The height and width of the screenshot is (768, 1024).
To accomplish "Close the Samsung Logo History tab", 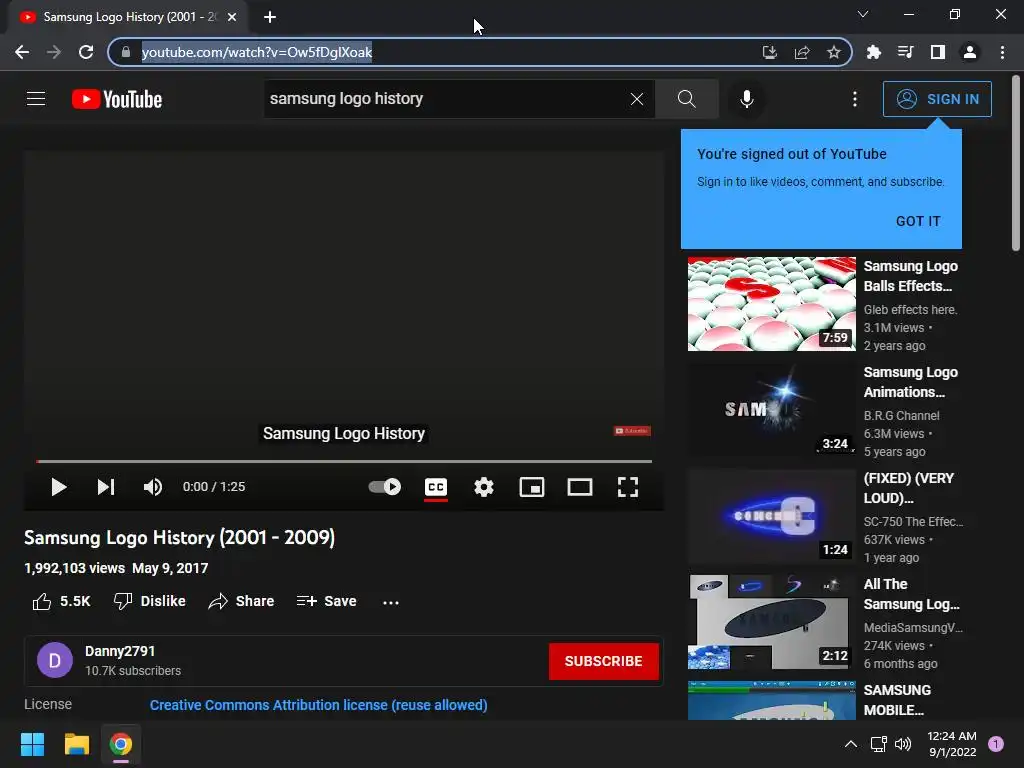I will [232, 17].
